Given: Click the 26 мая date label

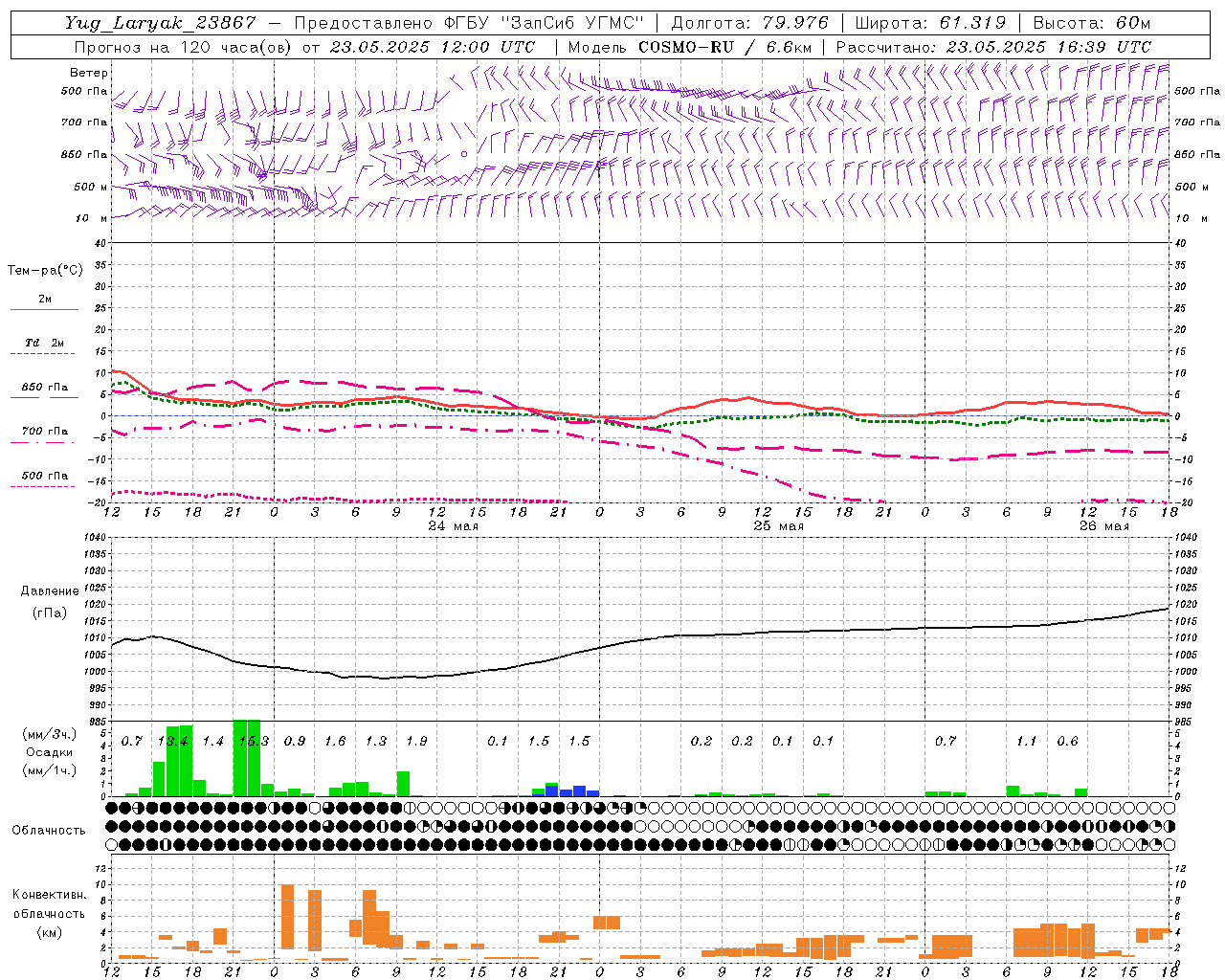Looking at the screenshot, I should [x=1103, y=525].
